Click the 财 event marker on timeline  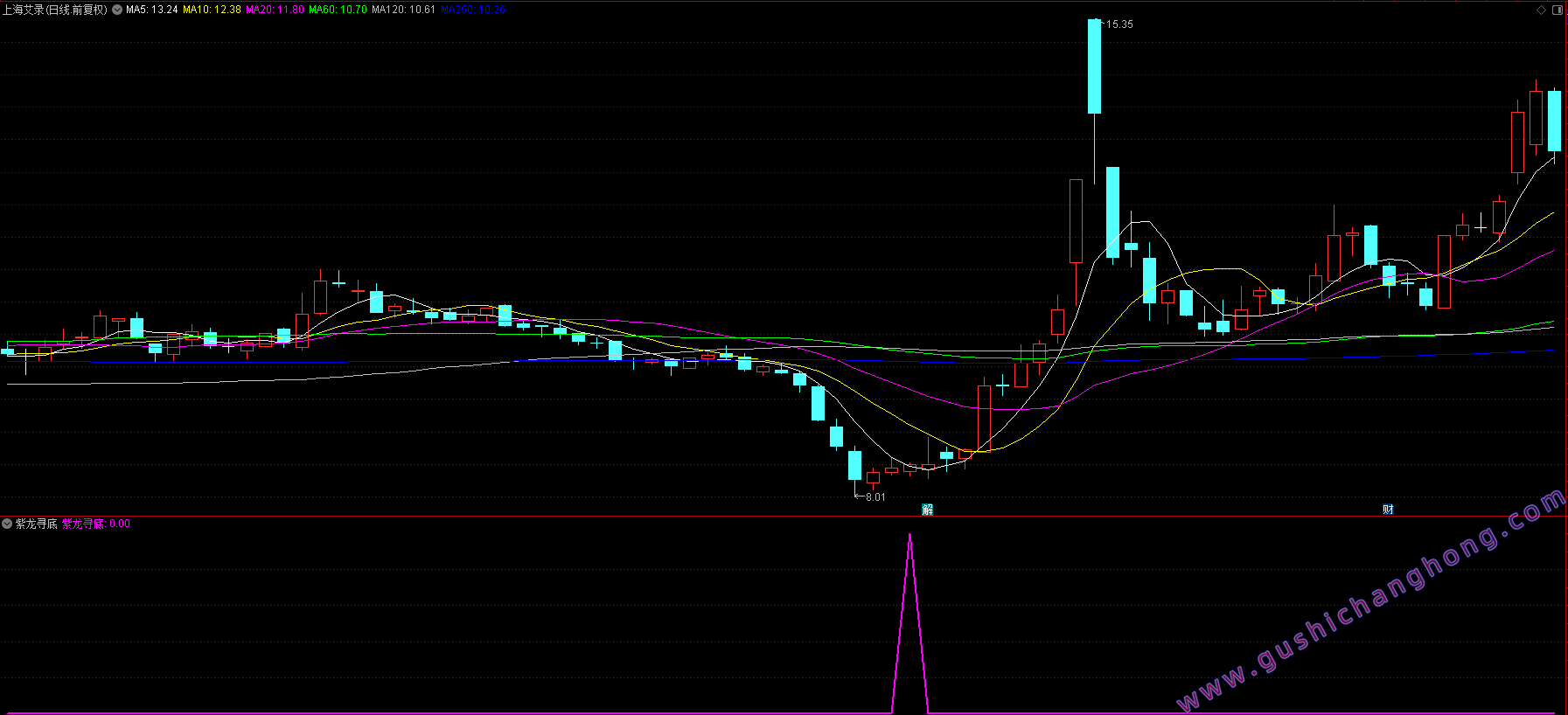[x=1388, y=509]
